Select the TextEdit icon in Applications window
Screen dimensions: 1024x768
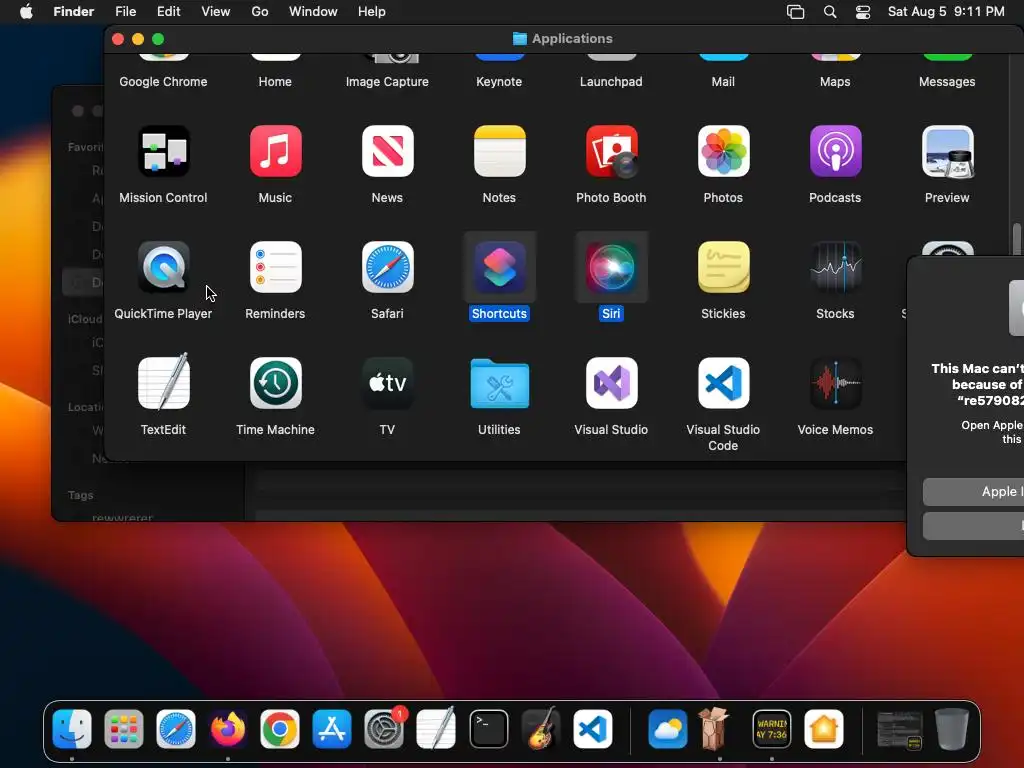163,383
